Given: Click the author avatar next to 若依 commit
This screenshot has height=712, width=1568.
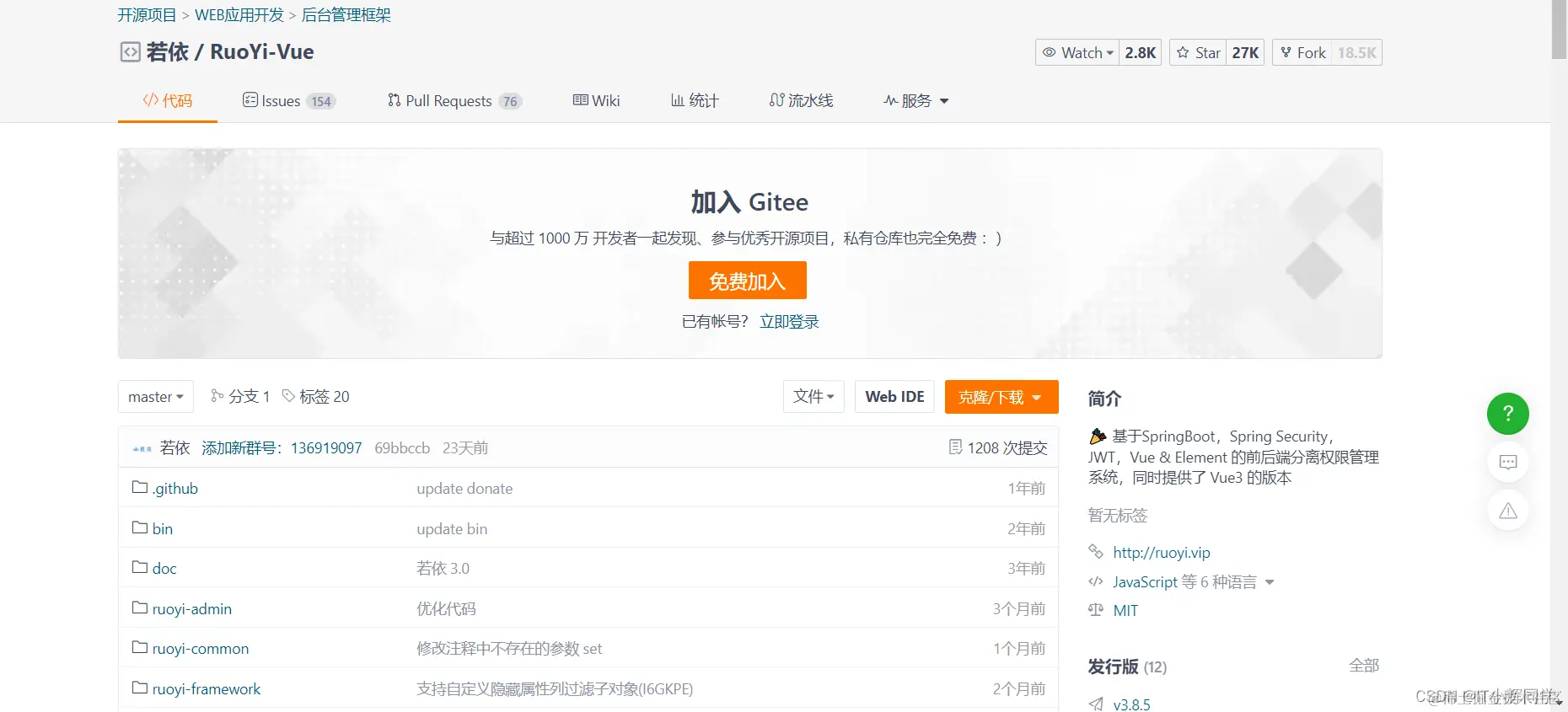Looking at the screenshot, I should tap(142, 448).
